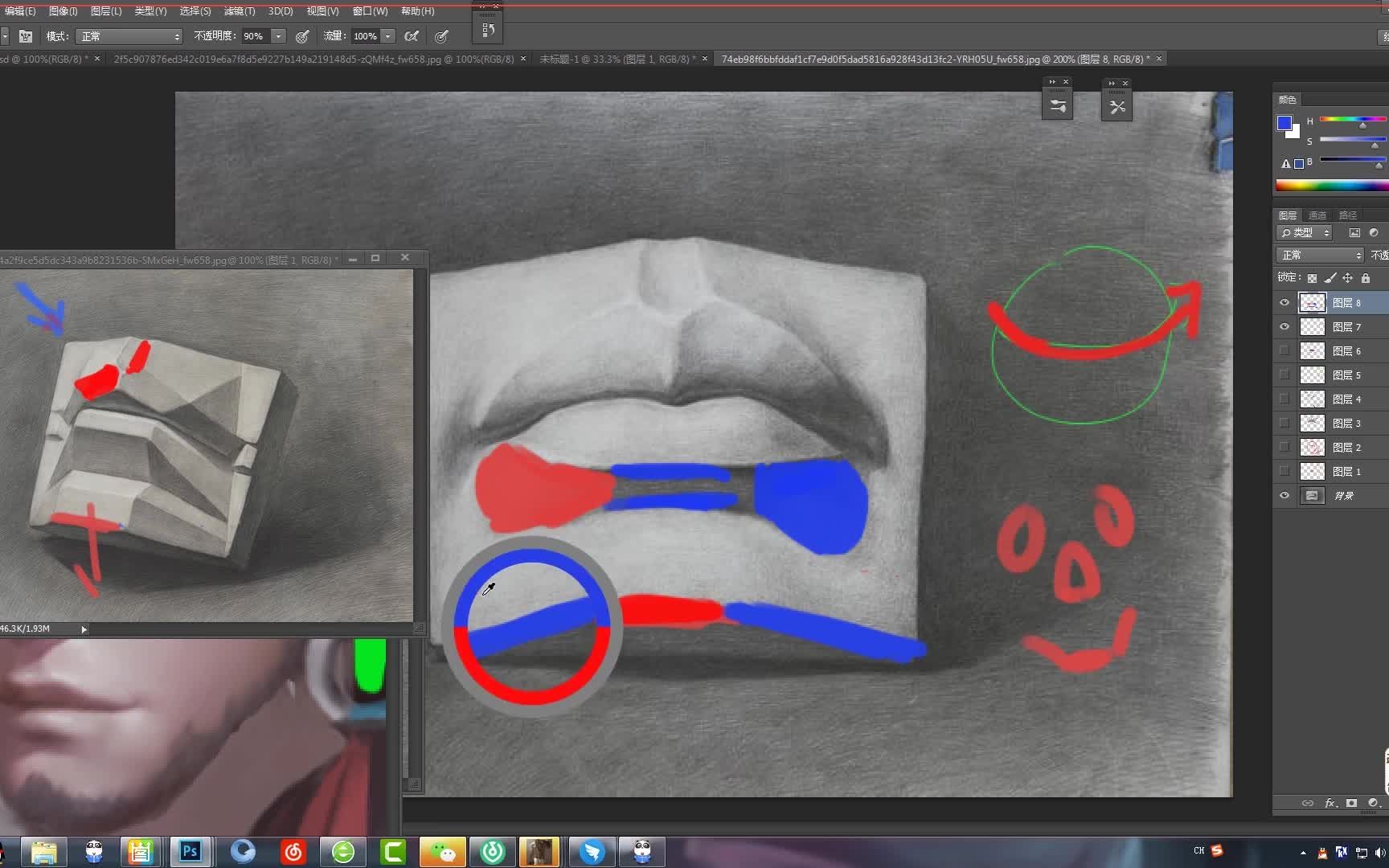This screenshot has height=868, width=1389.
Task: Open the floating brush presets panel icon
Action: (1058, 106)
